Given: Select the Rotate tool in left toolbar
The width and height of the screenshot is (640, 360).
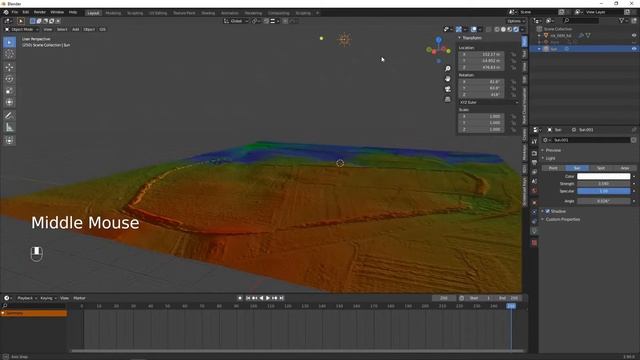Looking at the screenshot, I should click(x=9, y=79).
